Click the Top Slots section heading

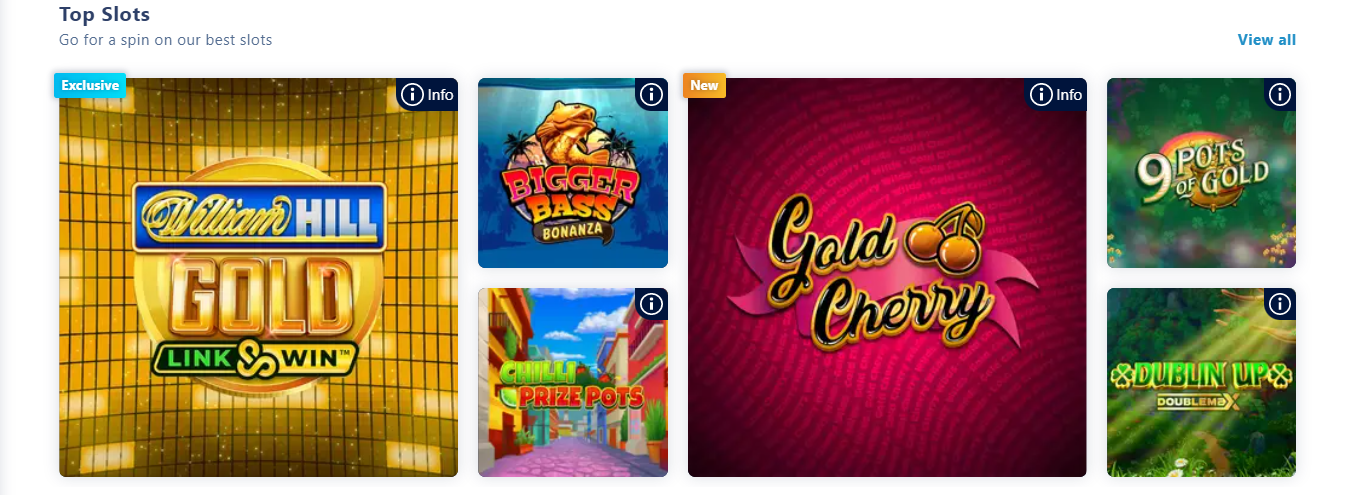pos(105,15)
